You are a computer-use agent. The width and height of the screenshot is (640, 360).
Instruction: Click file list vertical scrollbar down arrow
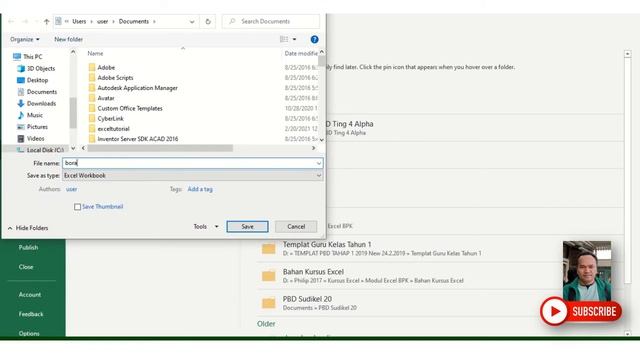coord(322,140)
